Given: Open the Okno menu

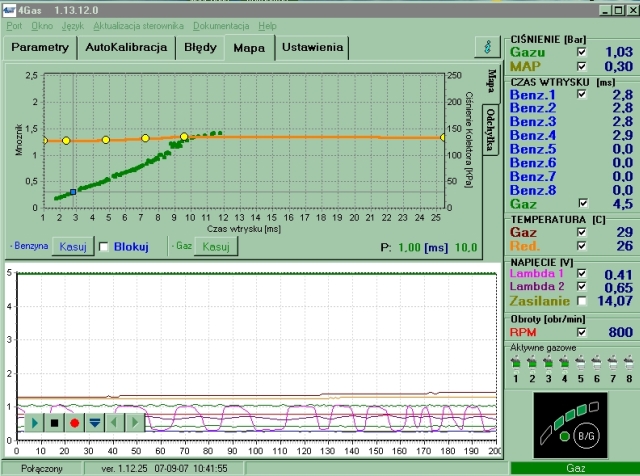Looking at the screenshot, I should pos(42,26).
